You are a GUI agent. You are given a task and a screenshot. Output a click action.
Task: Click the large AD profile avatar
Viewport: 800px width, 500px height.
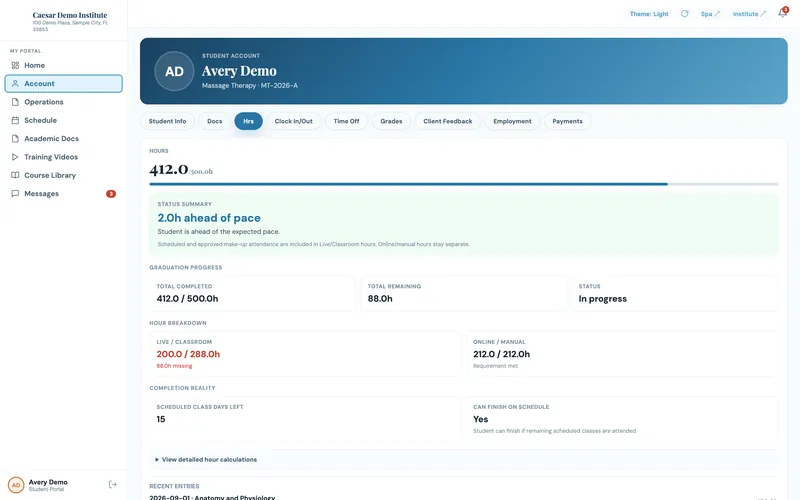pos(174,71)
